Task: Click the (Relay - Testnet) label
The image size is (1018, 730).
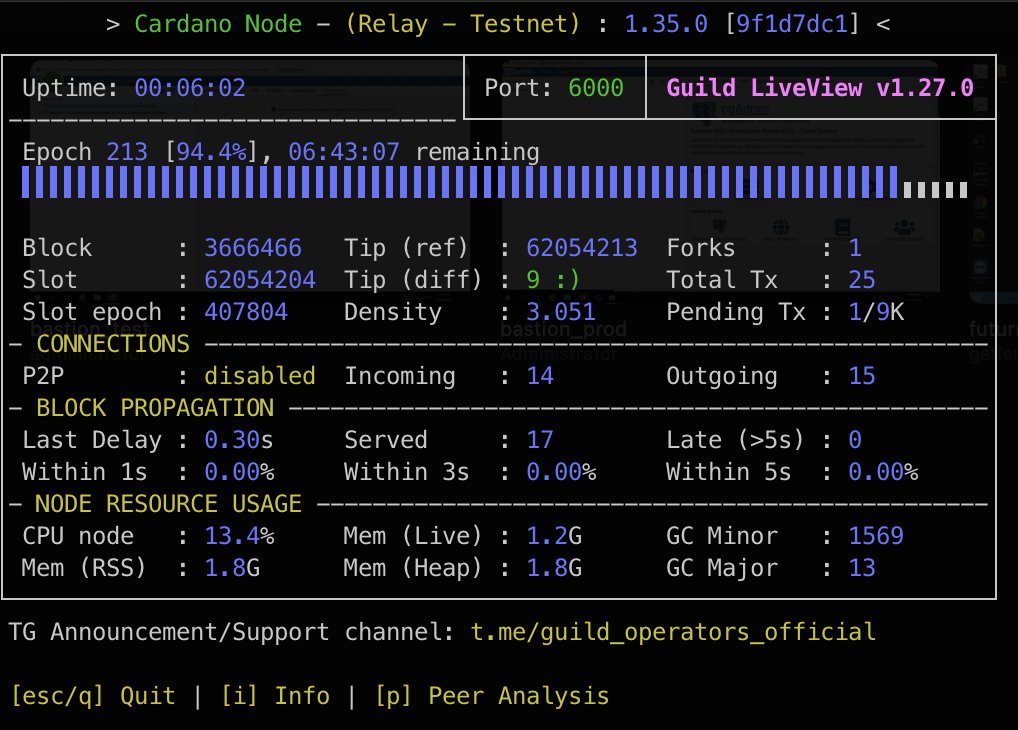Action: [x=462, y=24]
